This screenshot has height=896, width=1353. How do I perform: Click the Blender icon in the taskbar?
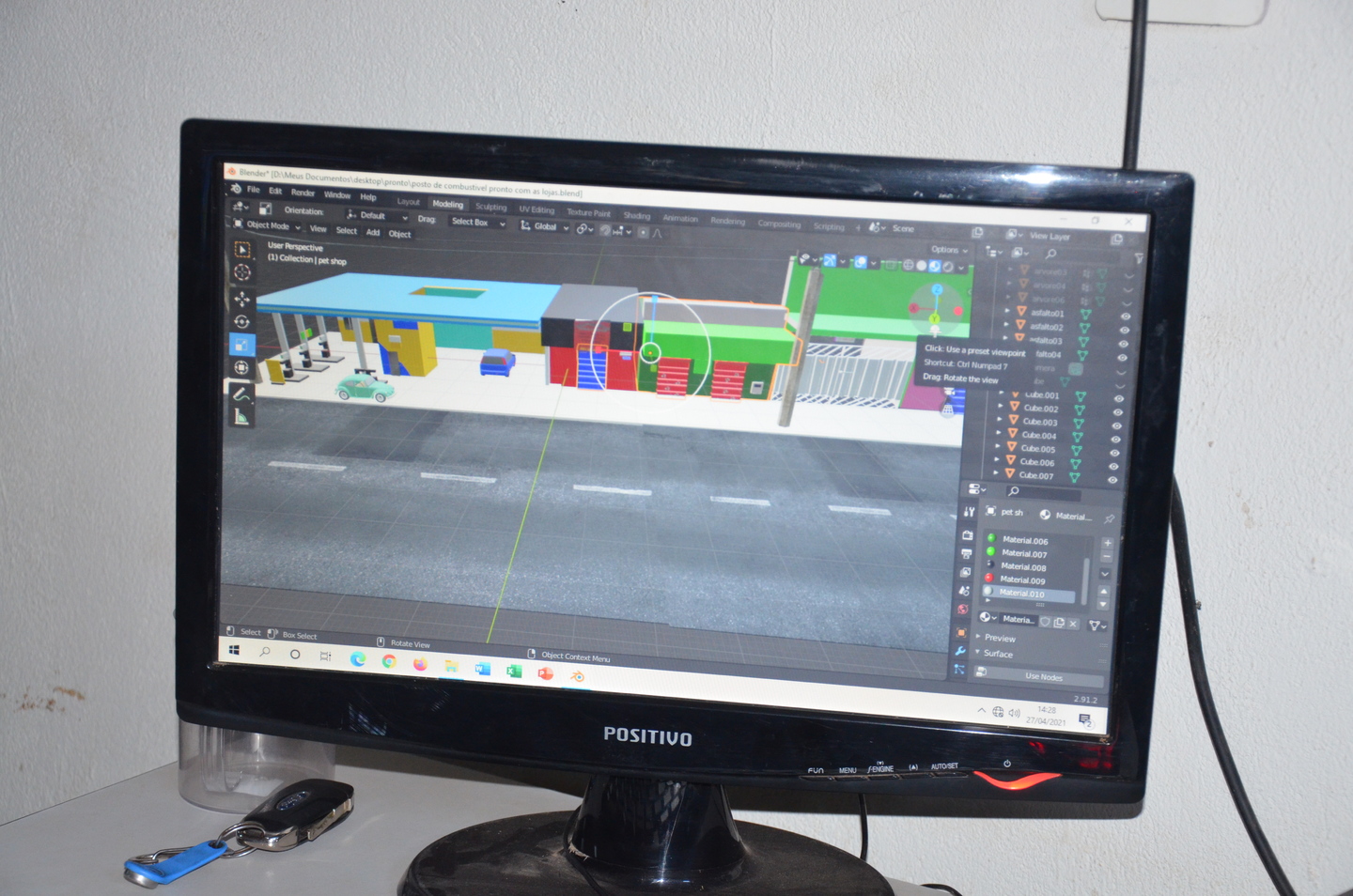click(x=577, y=676)
